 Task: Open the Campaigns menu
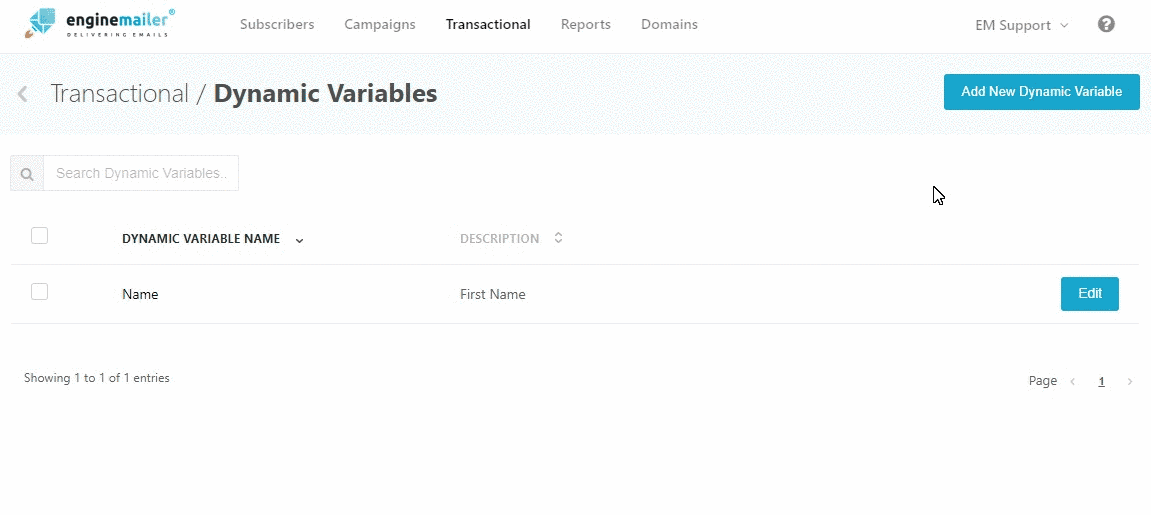click(x=380, y=24)
